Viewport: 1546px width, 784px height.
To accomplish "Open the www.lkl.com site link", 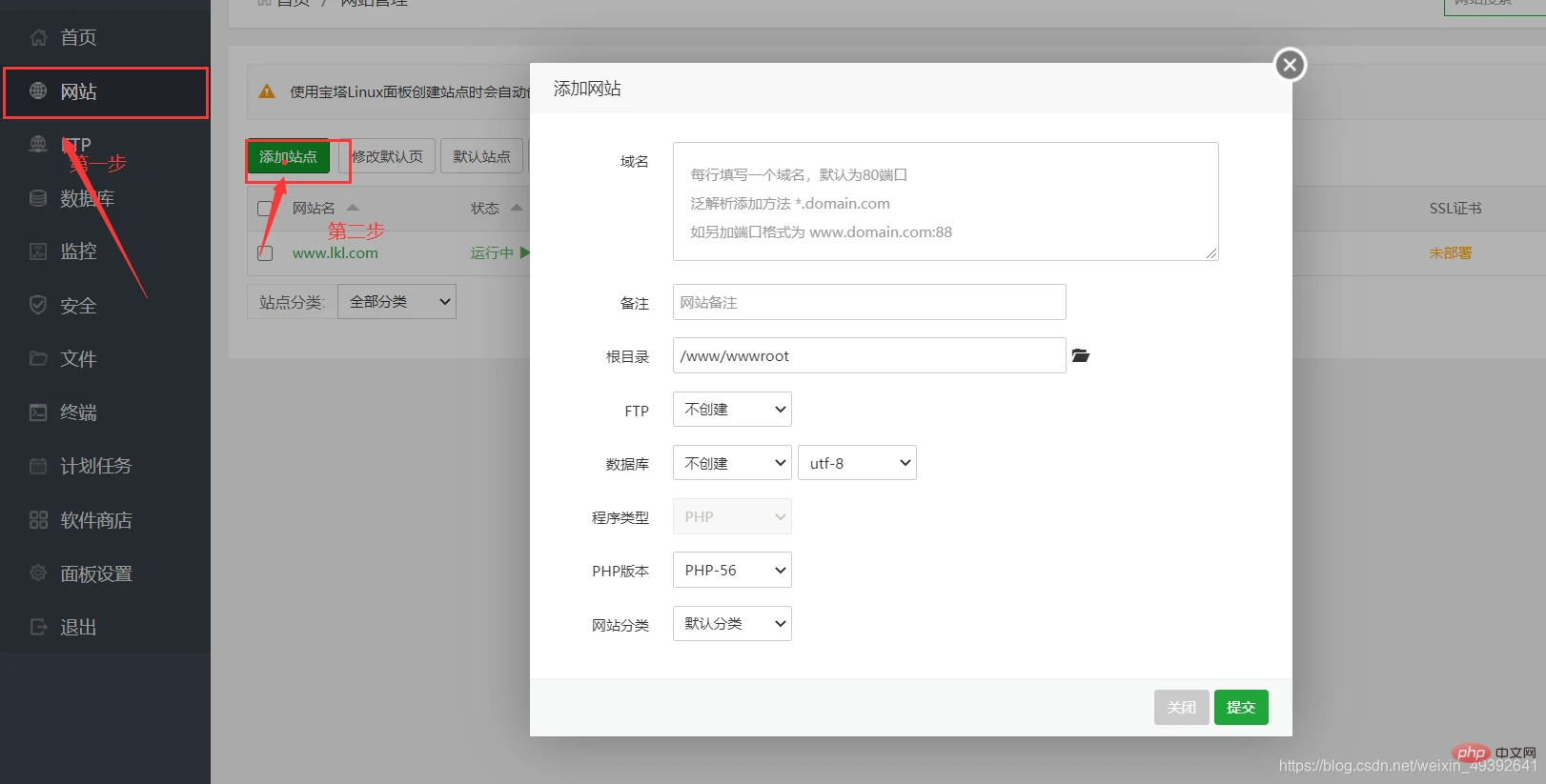I will click(336, 252).
